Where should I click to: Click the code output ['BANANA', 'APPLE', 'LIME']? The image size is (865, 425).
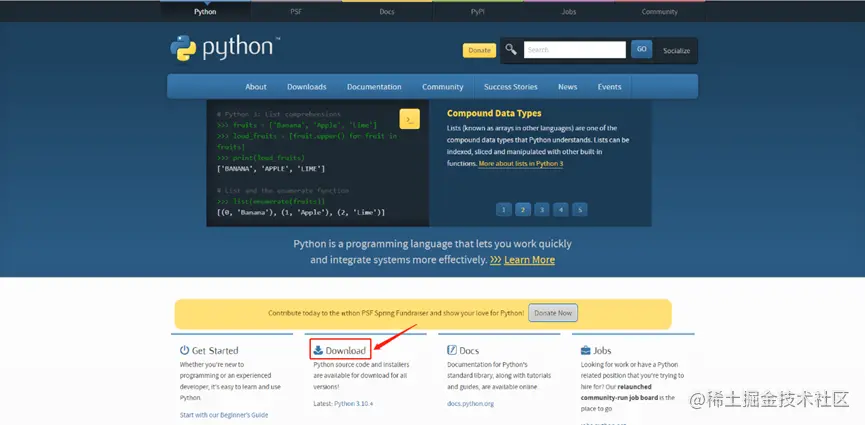pos(271,169)
